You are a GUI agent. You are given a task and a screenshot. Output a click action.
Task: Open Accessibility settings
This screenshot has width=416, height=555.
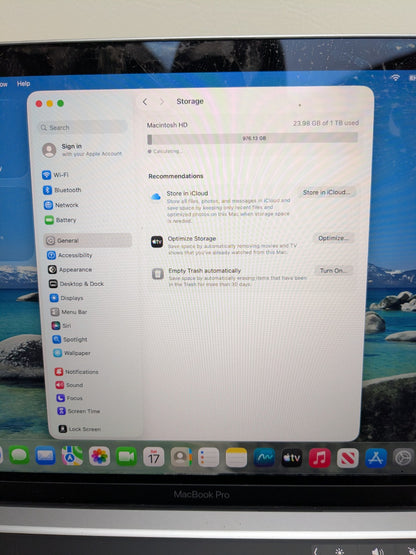(70, 255)
